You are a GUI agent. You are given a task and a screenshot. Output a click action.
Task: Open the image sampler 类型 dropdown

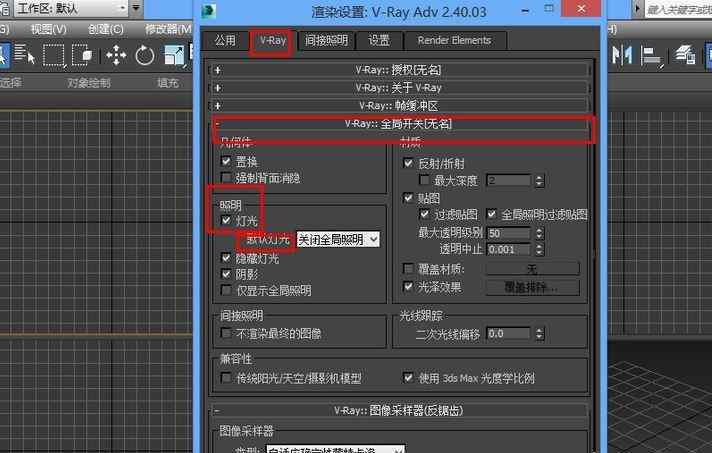[x=335, y=449]
